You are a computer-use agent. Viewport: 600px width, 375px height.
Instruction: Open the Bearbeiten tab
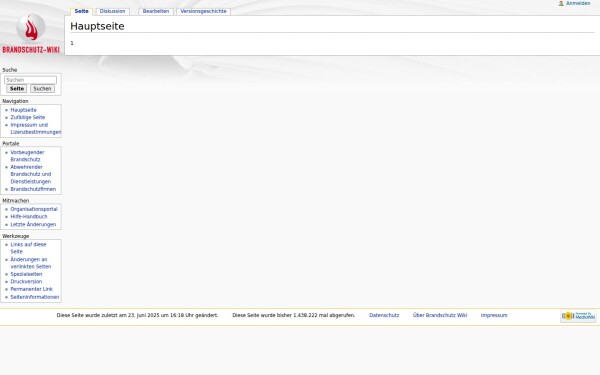[x=156, y=11]
